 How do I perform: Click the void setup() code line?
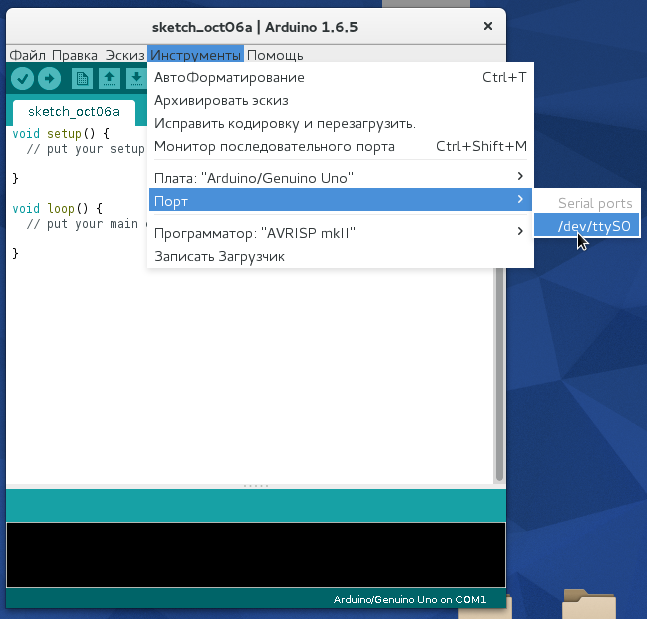61,134
